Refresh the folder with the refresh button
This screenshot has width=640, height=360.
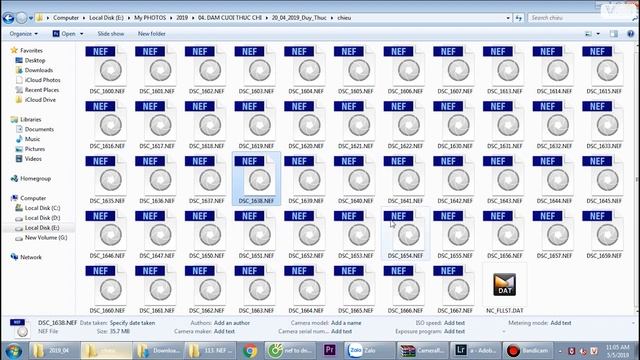click(519, 18)
